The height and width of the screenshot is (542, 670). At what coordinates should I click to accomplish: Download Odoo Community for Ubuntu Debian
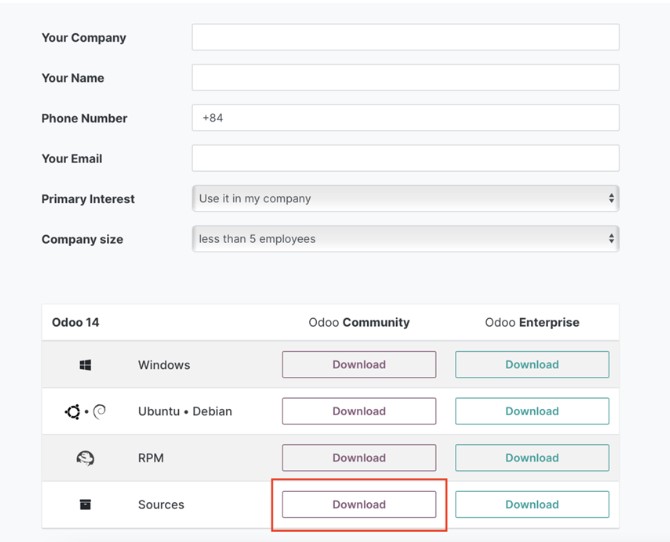coord(359,411)
